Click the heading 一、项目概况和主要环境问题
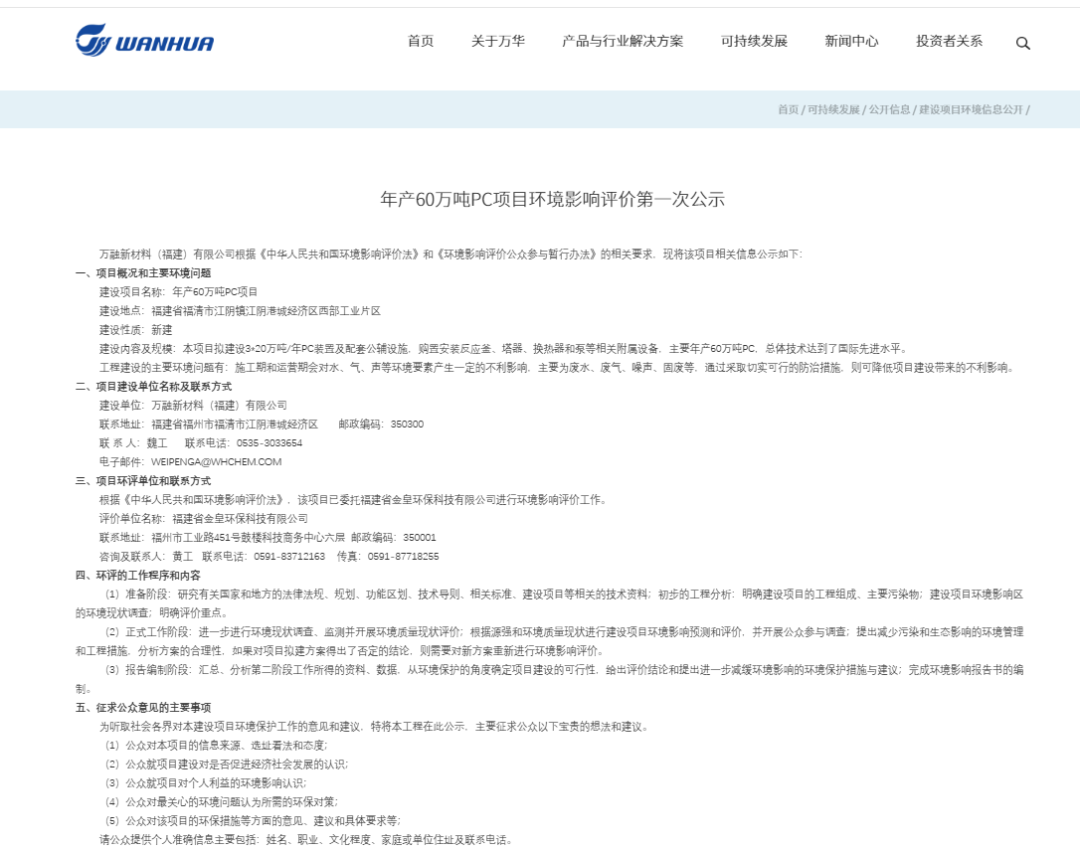Image resolution: width=1080 pixels, height=852 pixels. click(143, 273)
